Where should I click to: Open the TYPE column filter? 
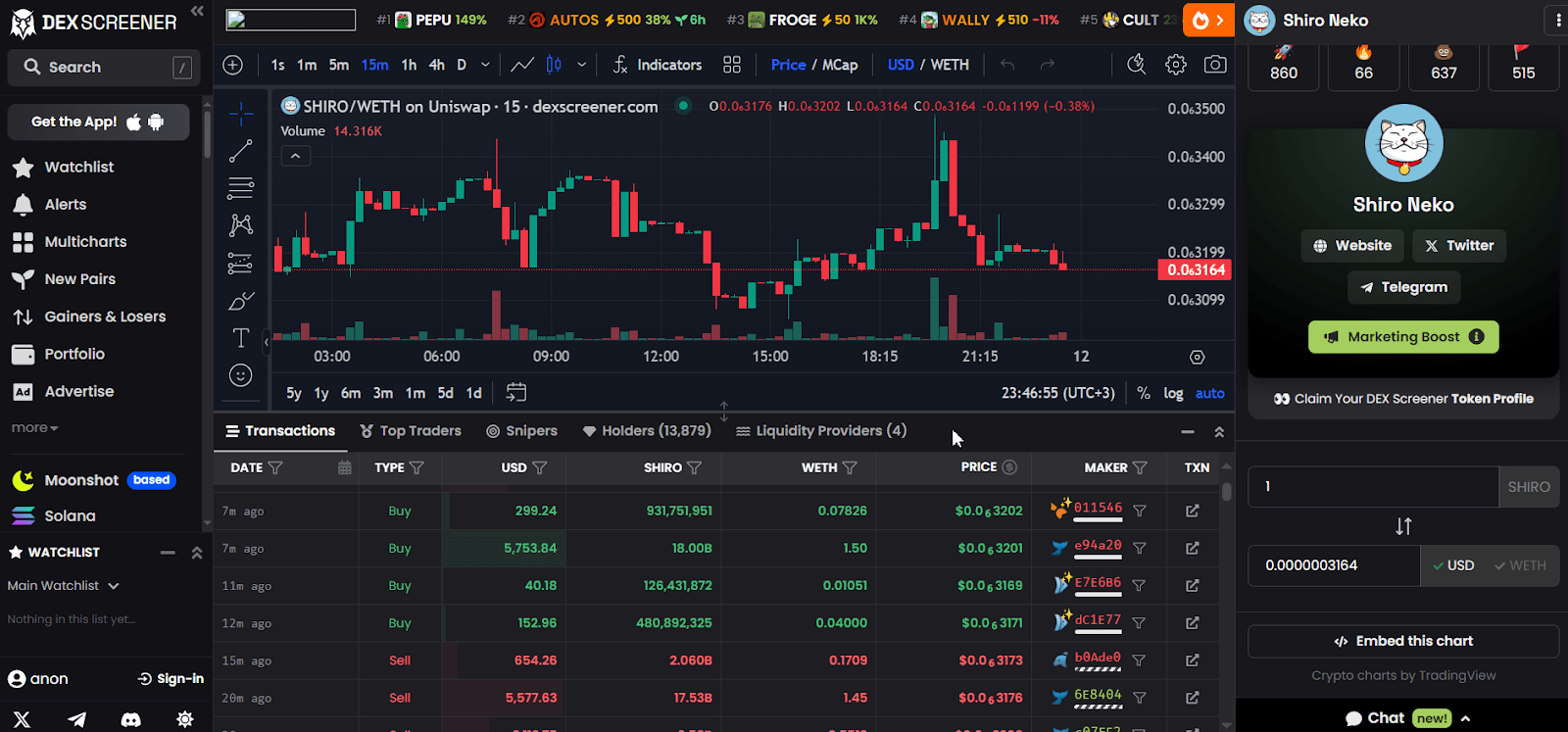(x=416, y=468)
